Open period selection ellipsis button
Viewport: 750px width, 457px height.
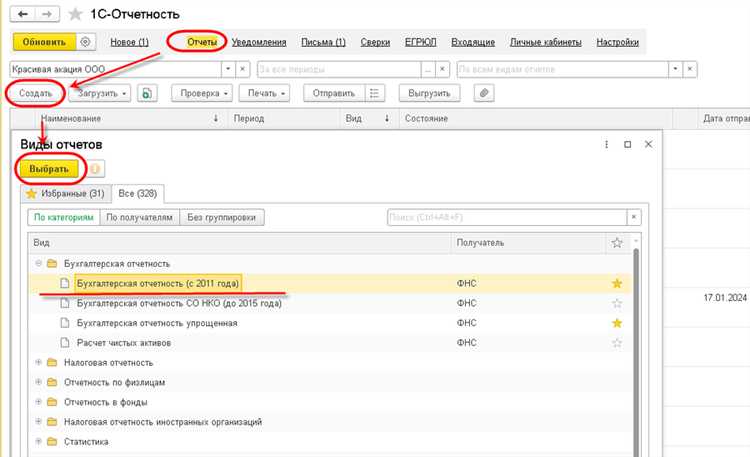pos(428,69)
